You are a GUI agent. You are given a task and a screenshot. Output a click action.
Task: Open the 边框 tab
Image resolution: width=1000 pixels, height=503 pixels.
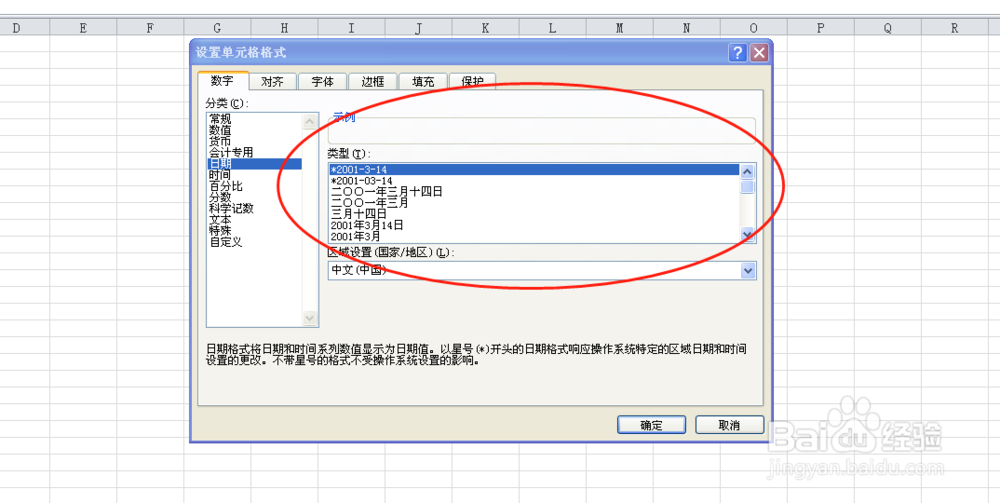tap(372, 82)
